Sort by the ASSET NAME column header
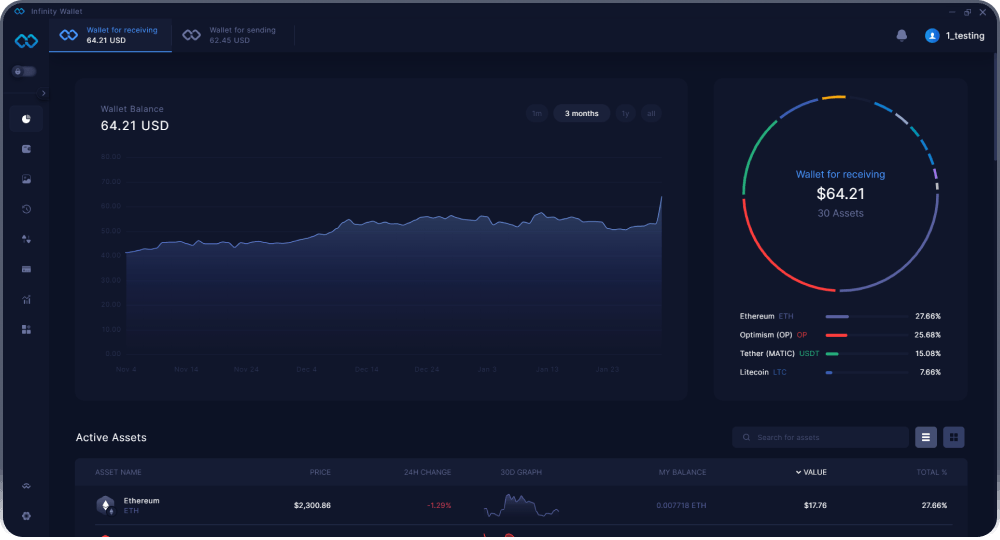Viewport: 1000px width, 540px height. click(x=118, y=472)
